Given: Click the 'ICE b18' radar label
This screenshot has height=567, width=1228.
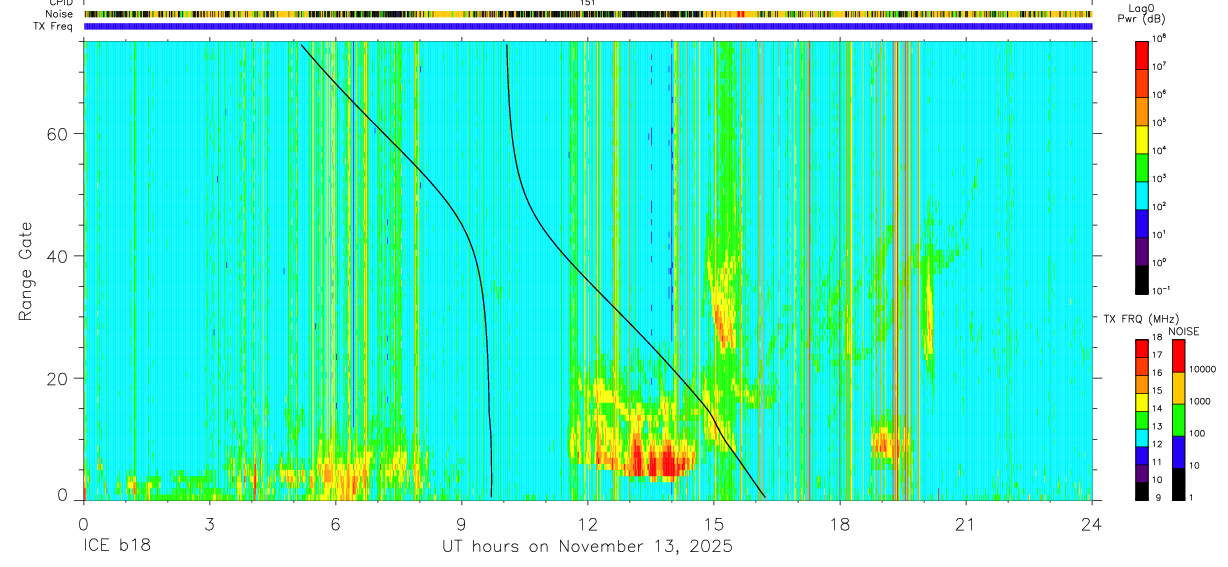Looking at the screenshot, I should 119,546.
